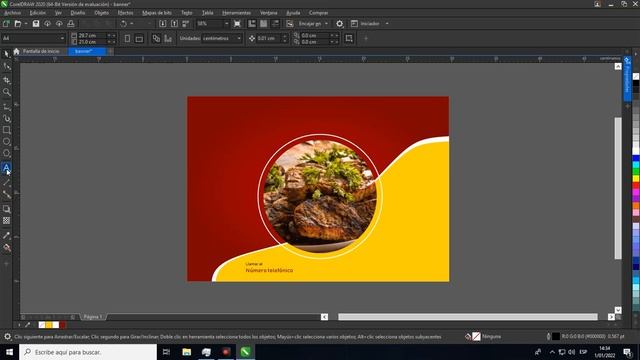Click the Undo arrow icon
Image resolution: width=640 pixels, height=360 pixels.
tap(123, 24)
